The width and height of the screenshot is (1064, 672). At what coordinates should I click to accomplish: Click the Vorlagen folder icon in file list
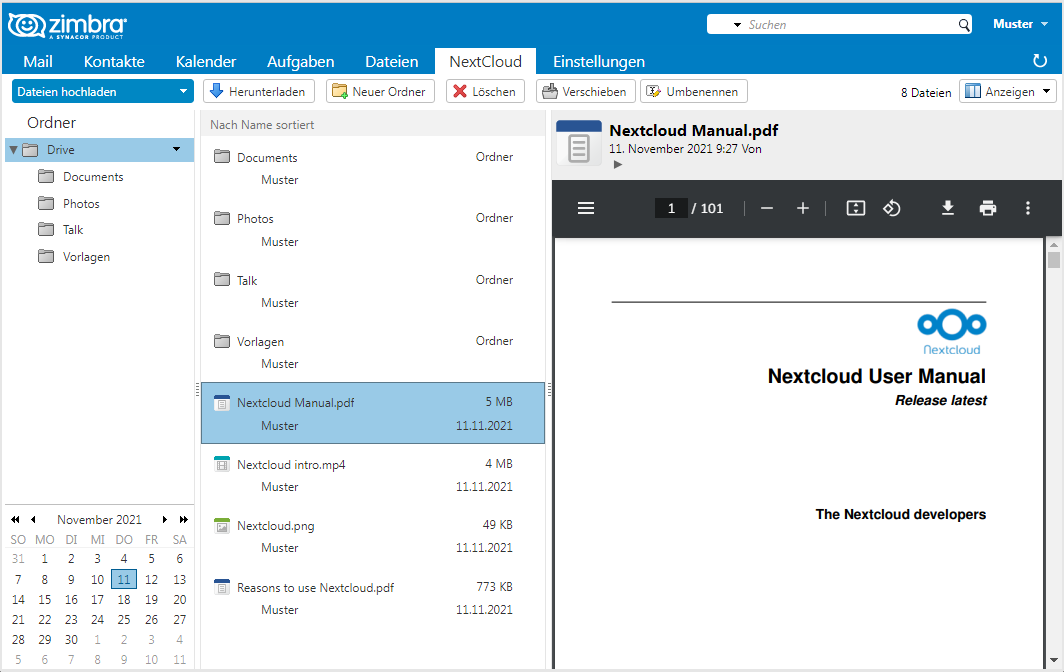click(x=222, y=341)
